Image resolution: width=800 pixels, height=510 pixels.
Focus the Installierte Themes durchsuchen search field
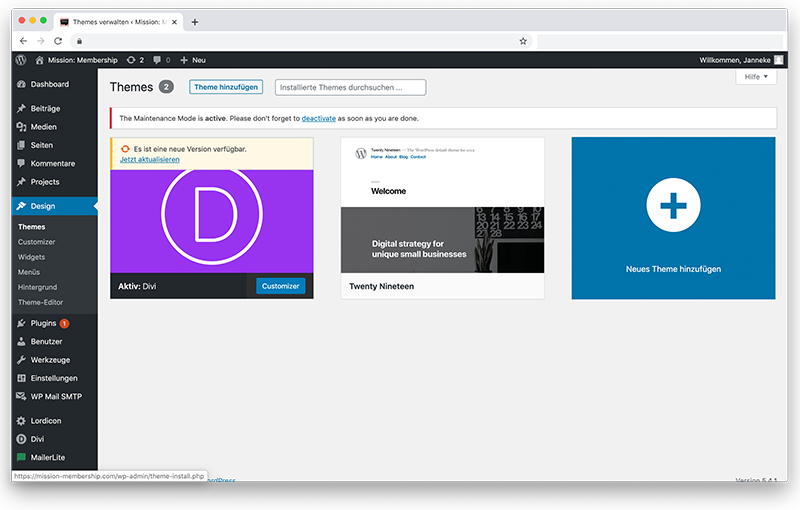coord(351,87)
